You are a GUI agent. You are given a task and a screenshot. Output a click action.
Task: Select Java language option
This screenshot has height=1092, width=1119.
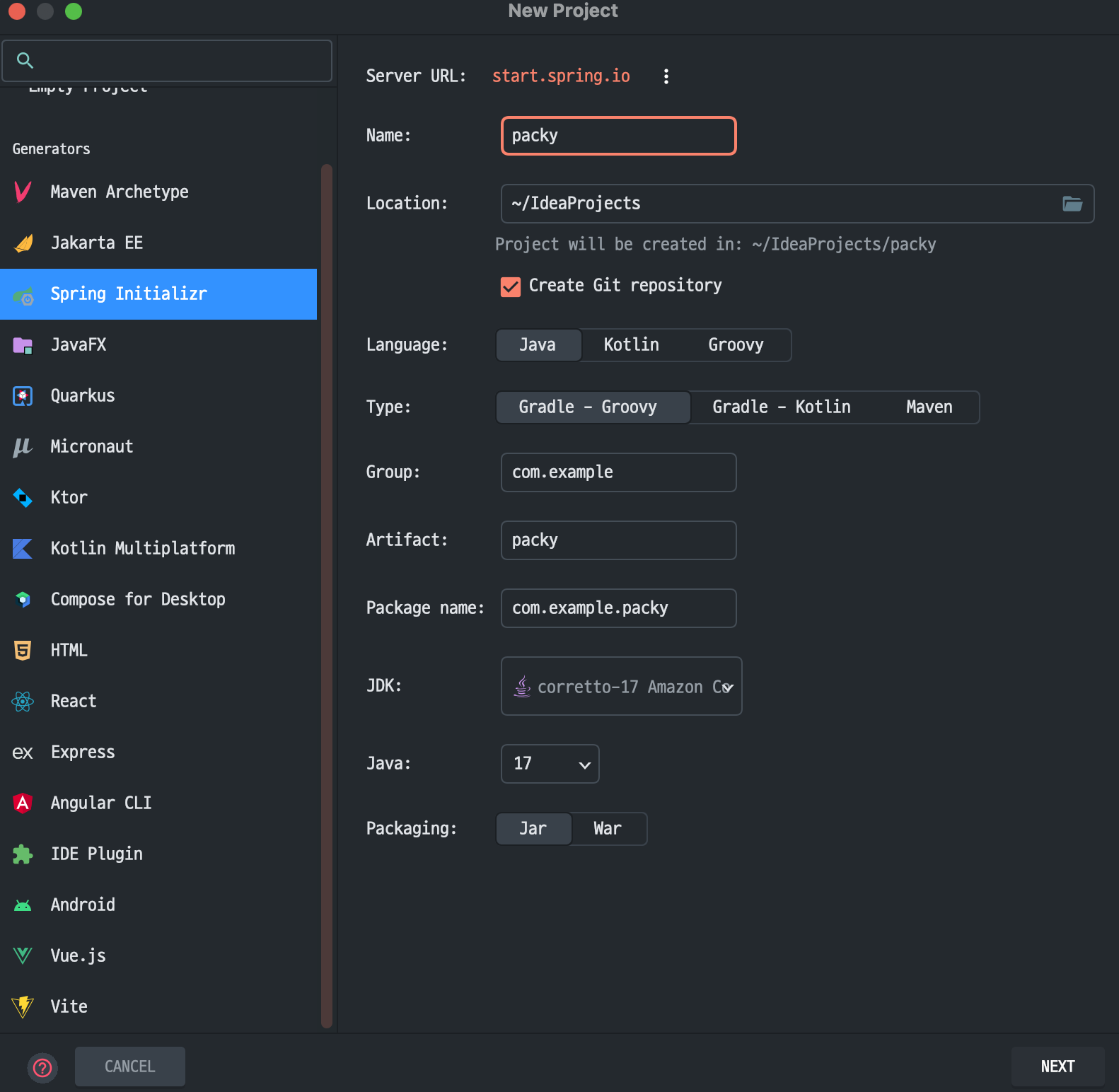pos(538,345)
